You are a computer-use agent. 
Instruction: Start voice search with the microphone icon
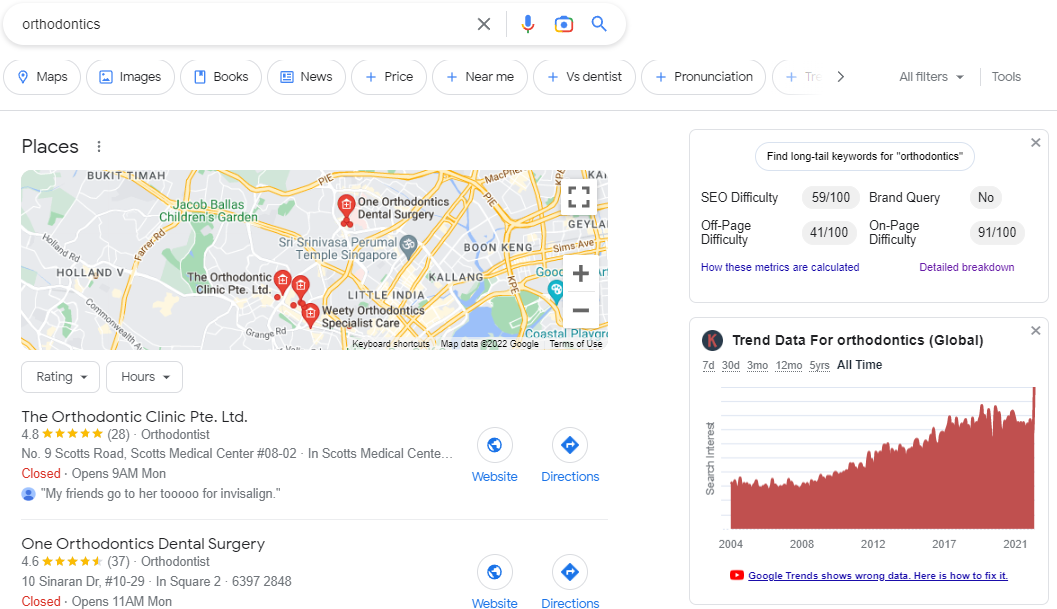point(528,24)
